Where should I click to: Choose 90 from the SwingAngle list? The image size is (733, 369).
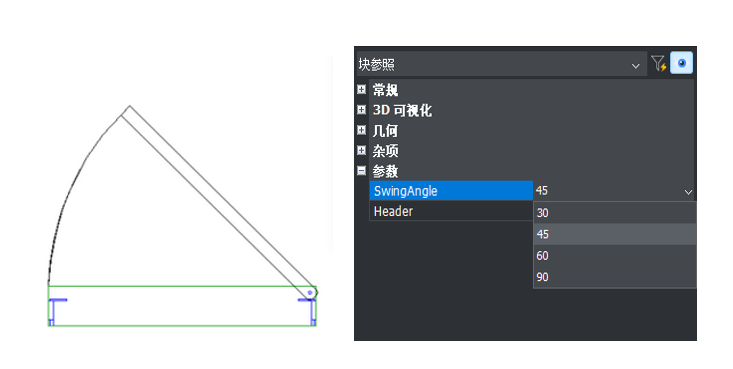[615, 277]
